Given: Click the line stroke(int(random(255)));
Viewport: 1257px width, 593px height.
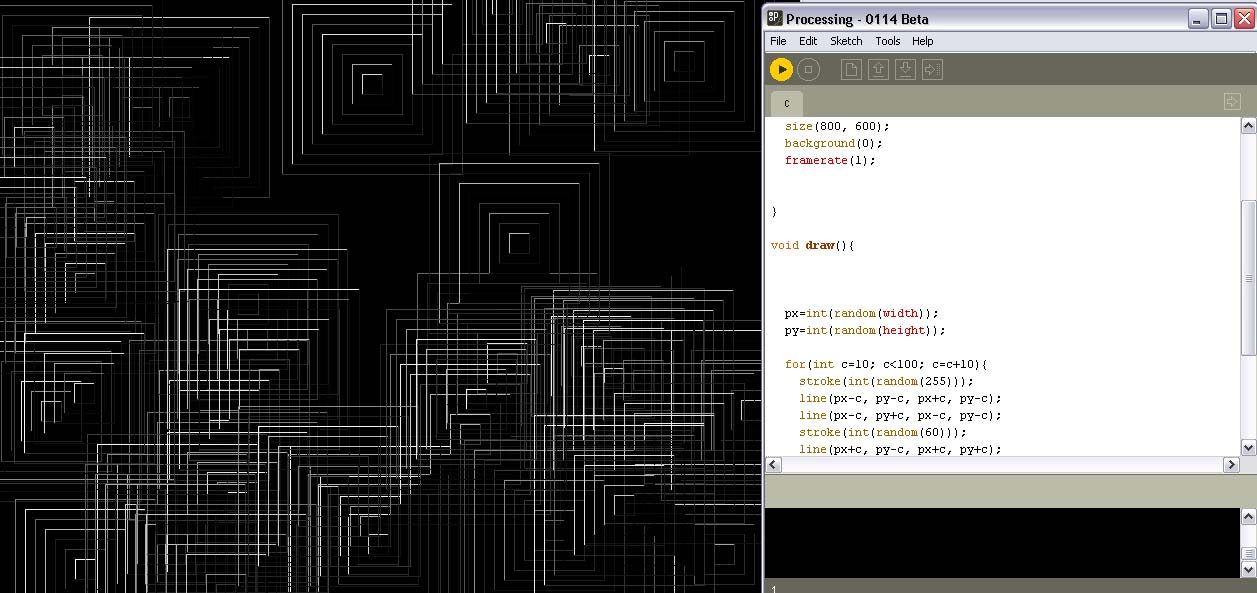Looking at the screenshot, I should pos(886,381).
